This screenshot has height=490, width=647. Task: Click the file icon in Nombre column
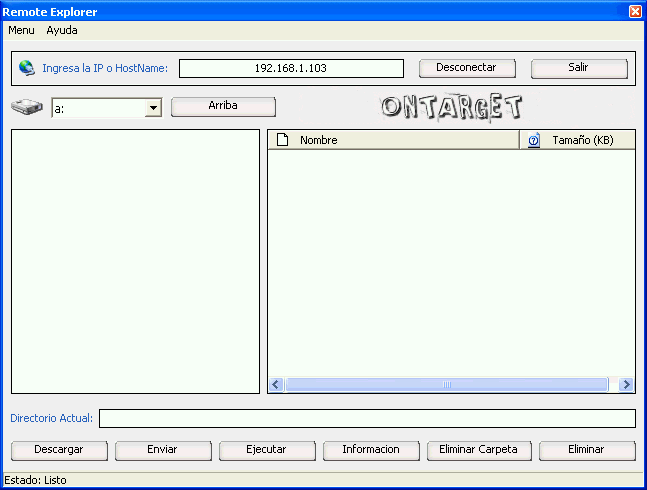(x=282, y=140)
